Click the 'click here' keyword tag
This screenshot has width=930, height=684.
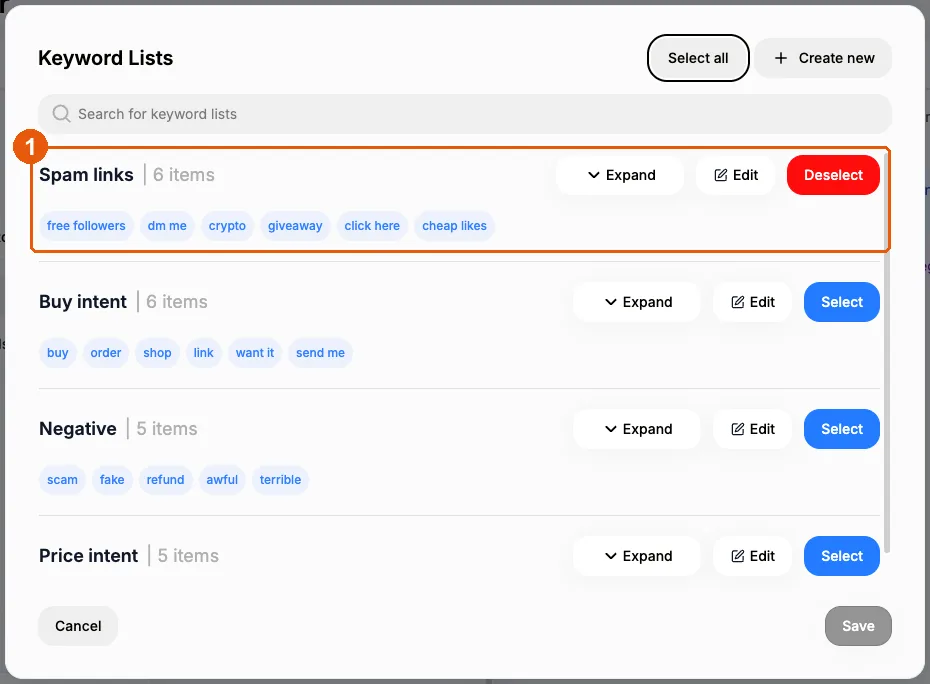tap(372, 226)
